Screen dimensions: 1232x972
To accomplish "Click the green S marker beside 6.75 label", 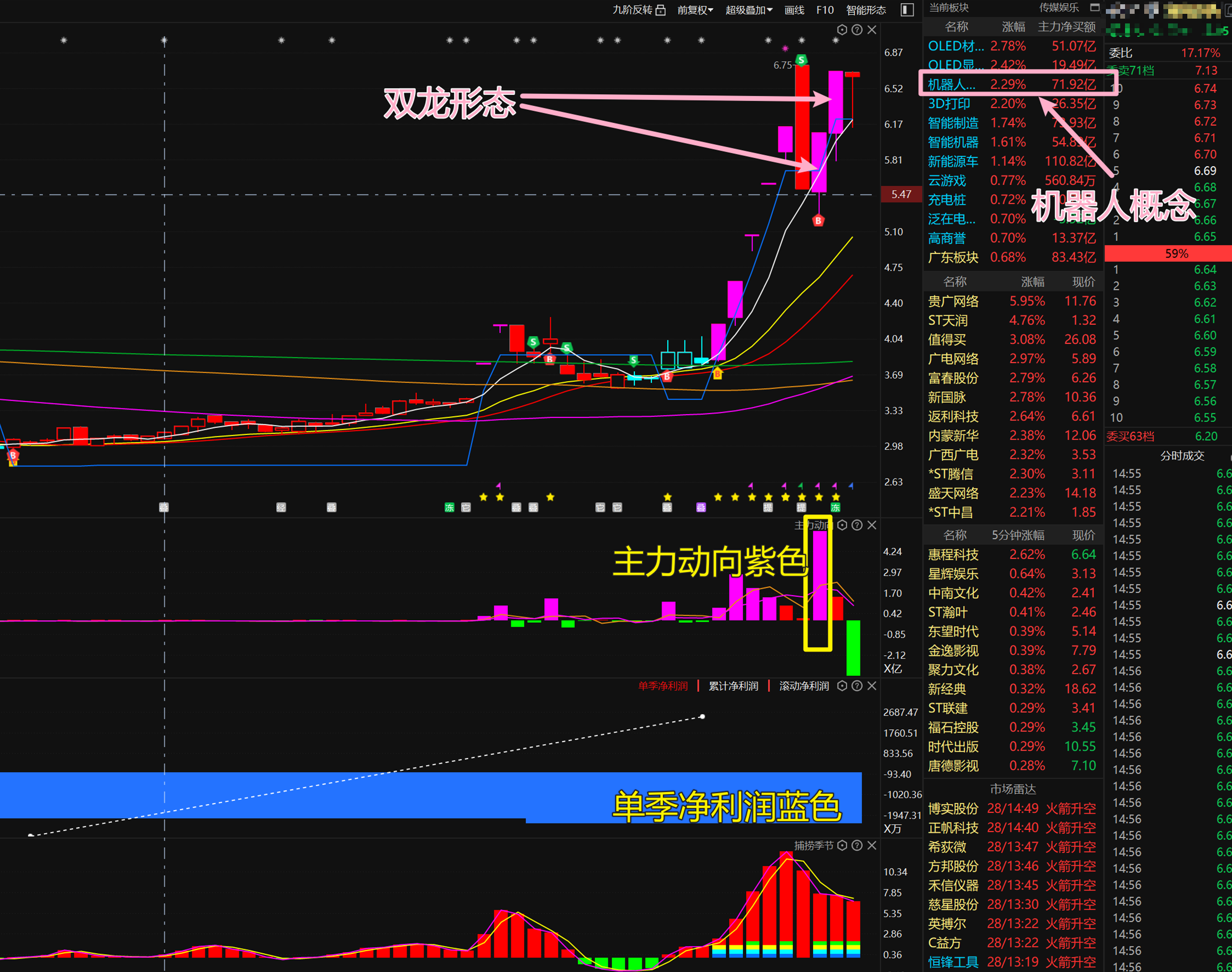I will click(801, 60).
